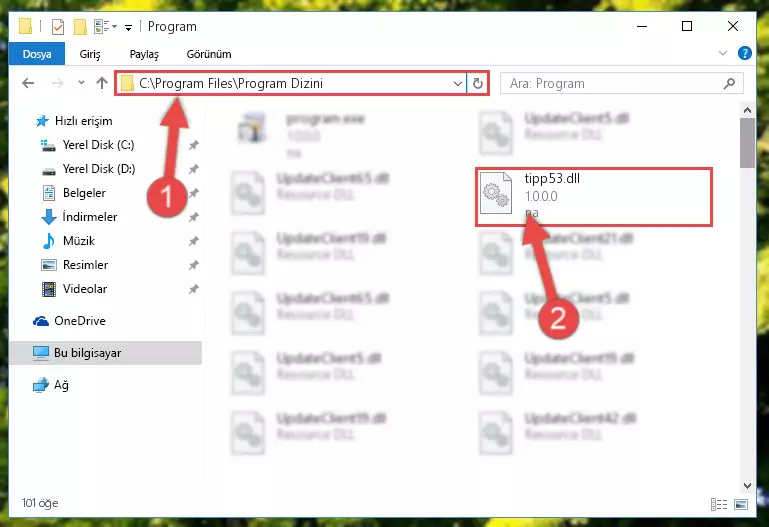
Task: Open the Paylaş ribbon tab
Action: click(x=144, y=54)
